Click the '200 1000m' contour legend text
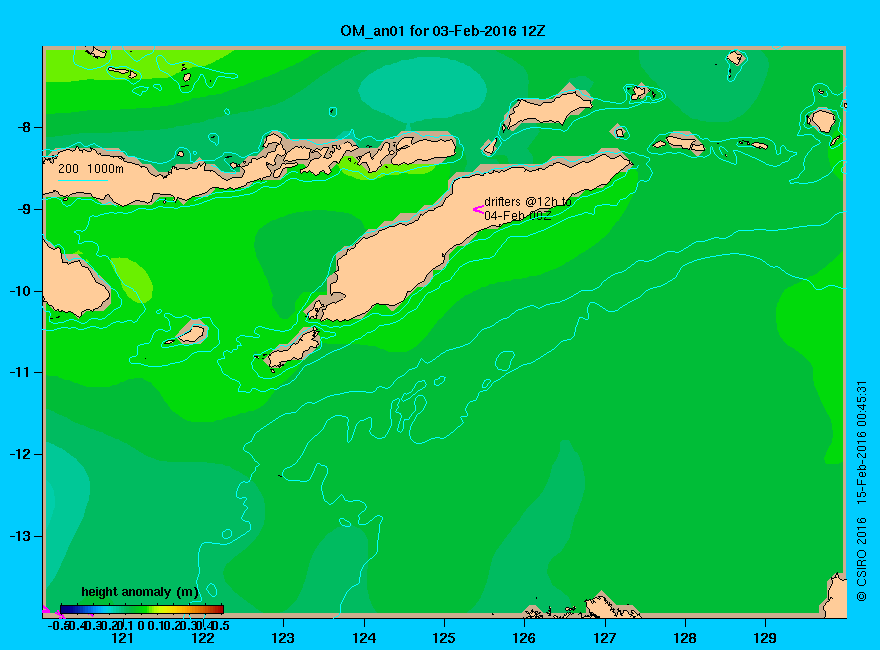 tap(91, 168)
